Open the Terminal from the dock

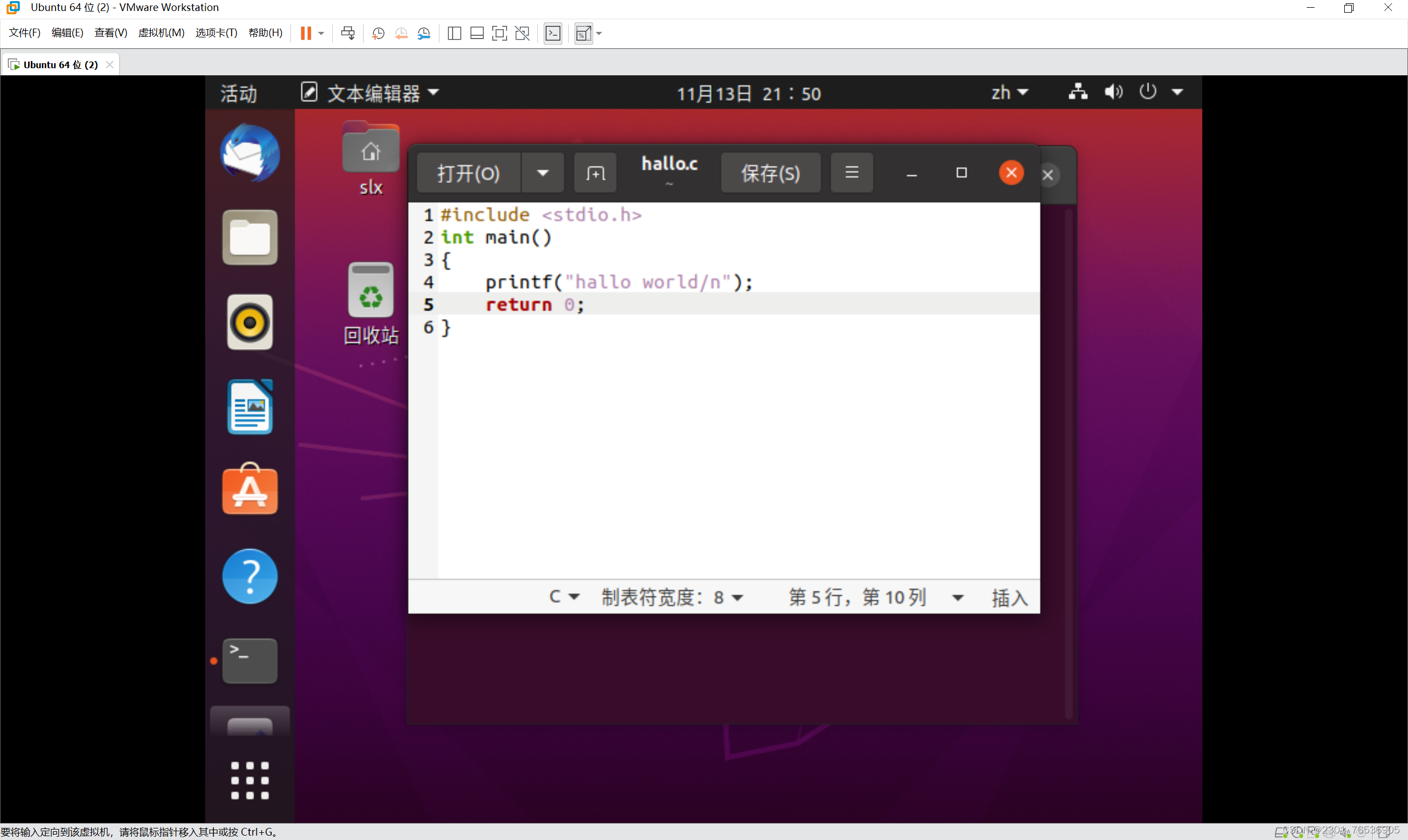pyautogui.click(x=250, y=661)
